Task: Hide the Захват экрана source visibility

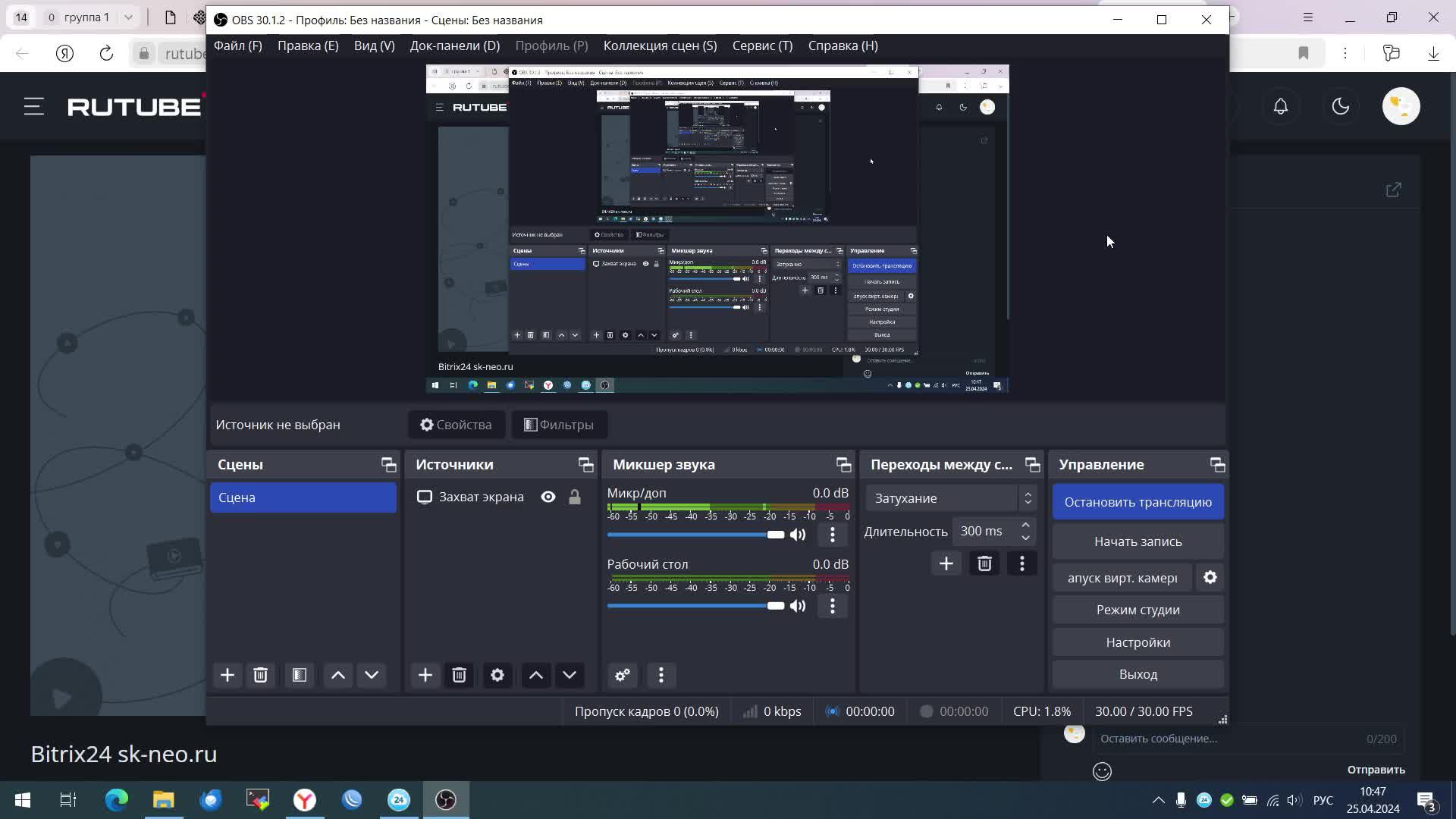Action: click(548, 497)
